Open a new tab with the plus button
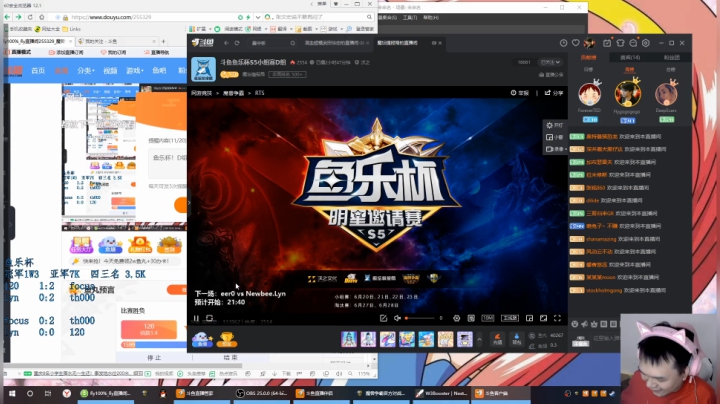This screenshot has height=404, width=720. pyautogui.click(x=163, y=41)
